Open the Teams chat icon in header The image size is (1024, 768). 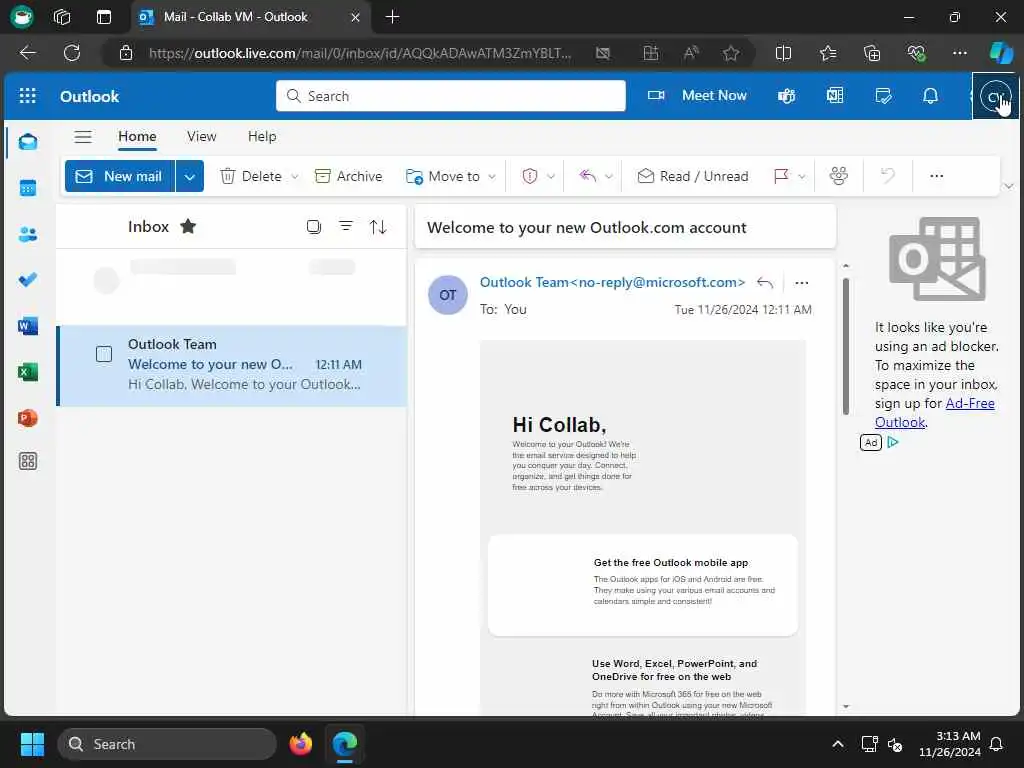pos(786,96)
